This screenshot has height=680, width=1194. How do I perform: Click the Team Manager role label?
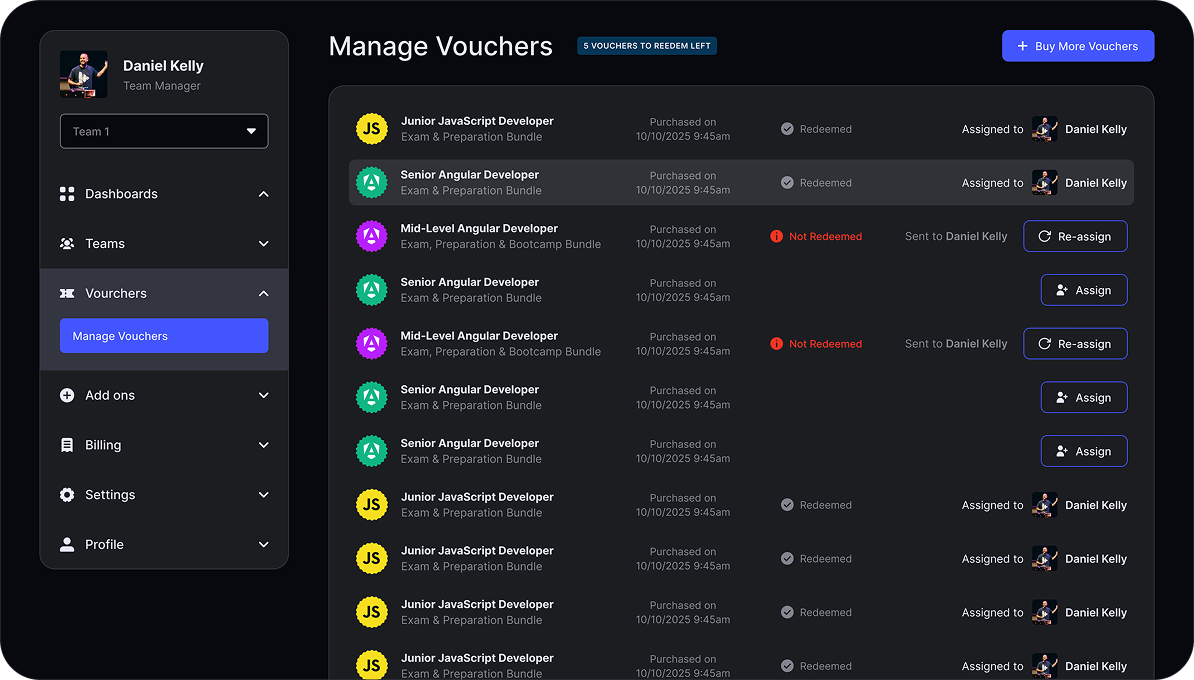pyautogui.click(x=161, y=86)
